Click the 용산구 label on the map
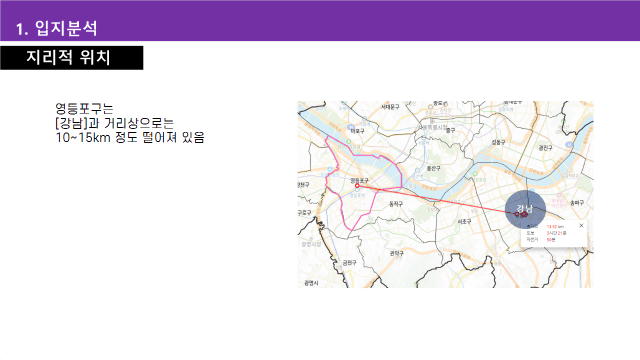 433,168
